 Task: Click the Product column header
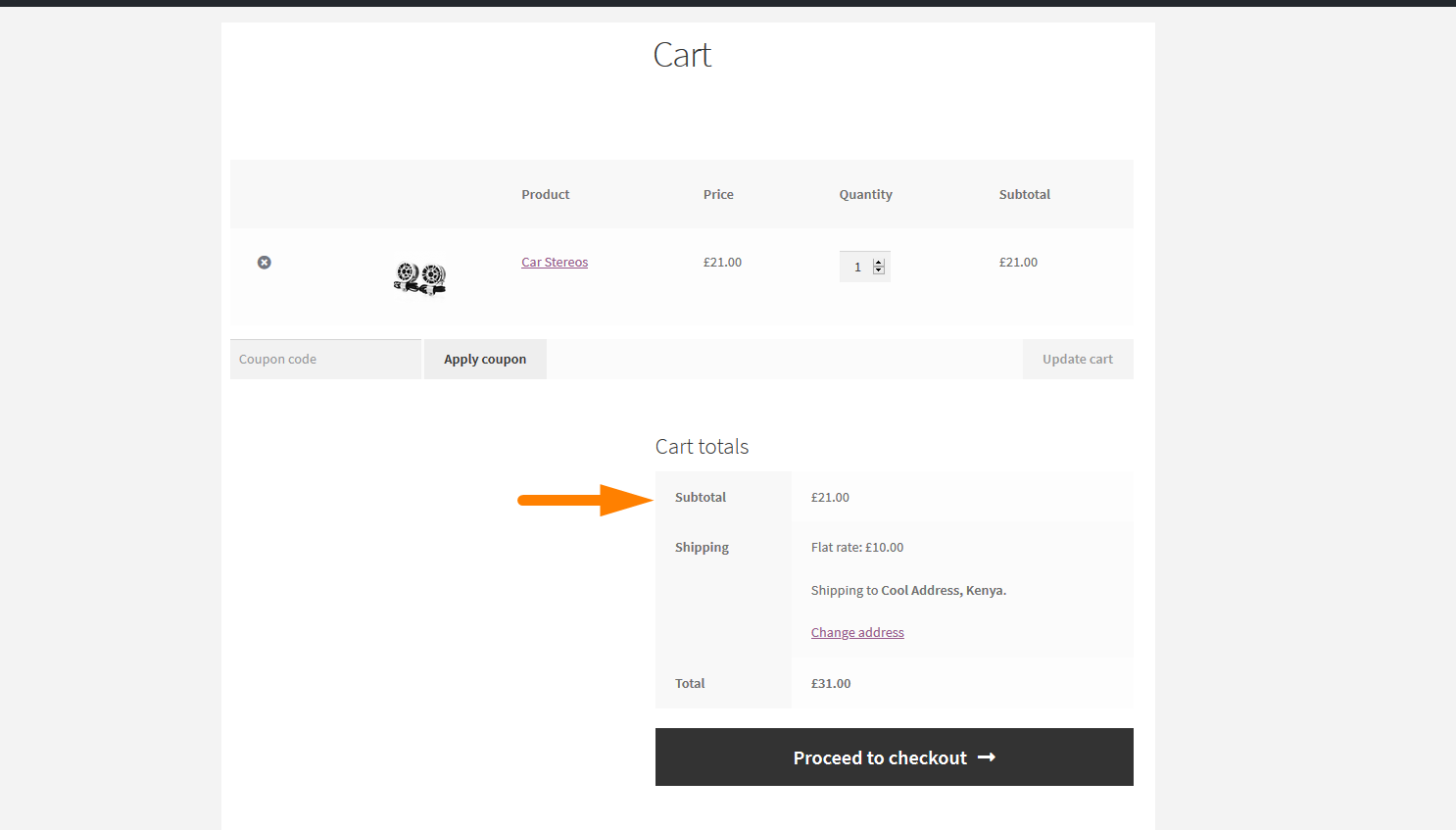tap(546, 195)
